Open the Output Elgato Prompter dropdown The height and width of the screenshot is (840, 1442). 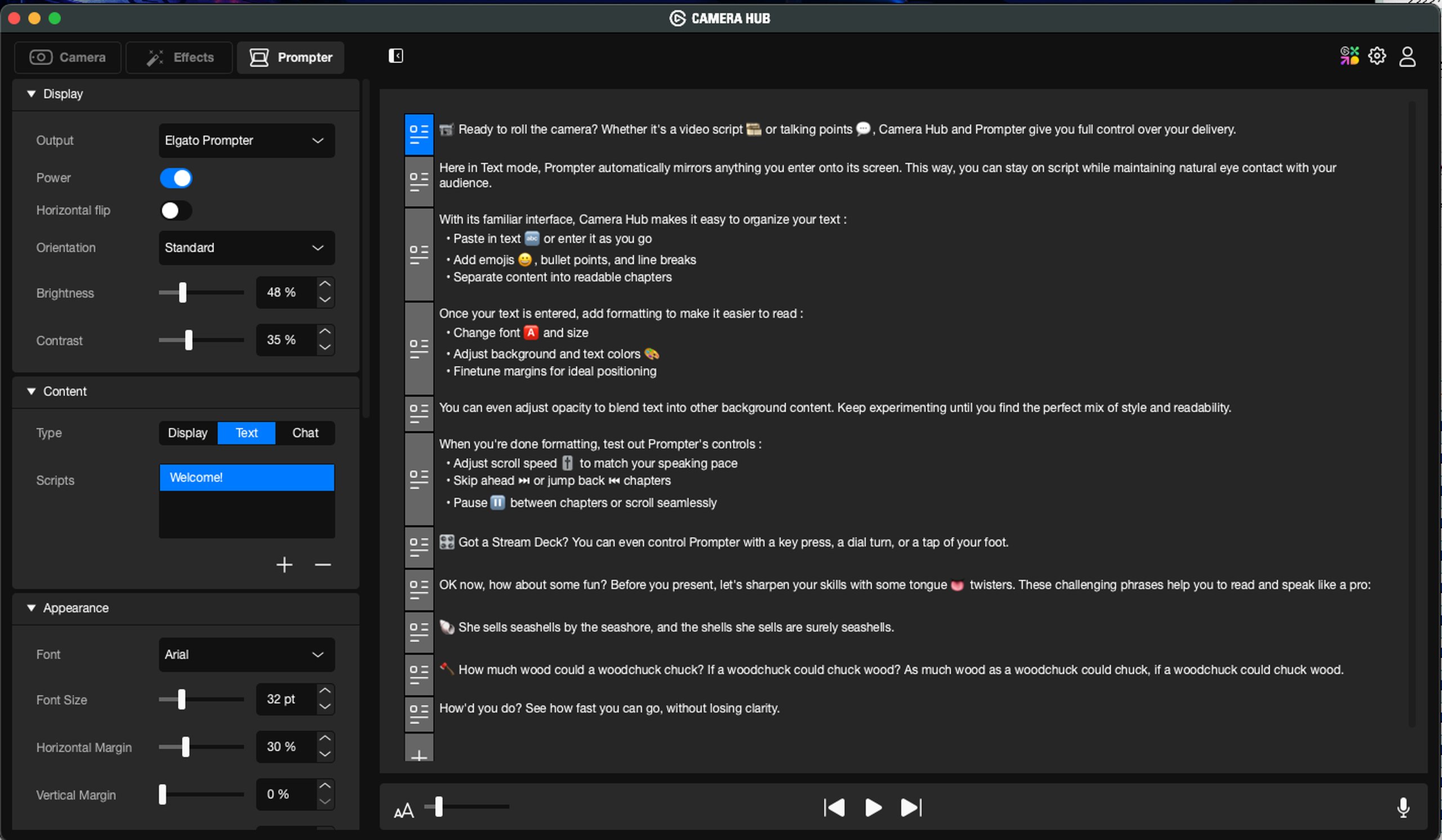[x=247, y=141]
